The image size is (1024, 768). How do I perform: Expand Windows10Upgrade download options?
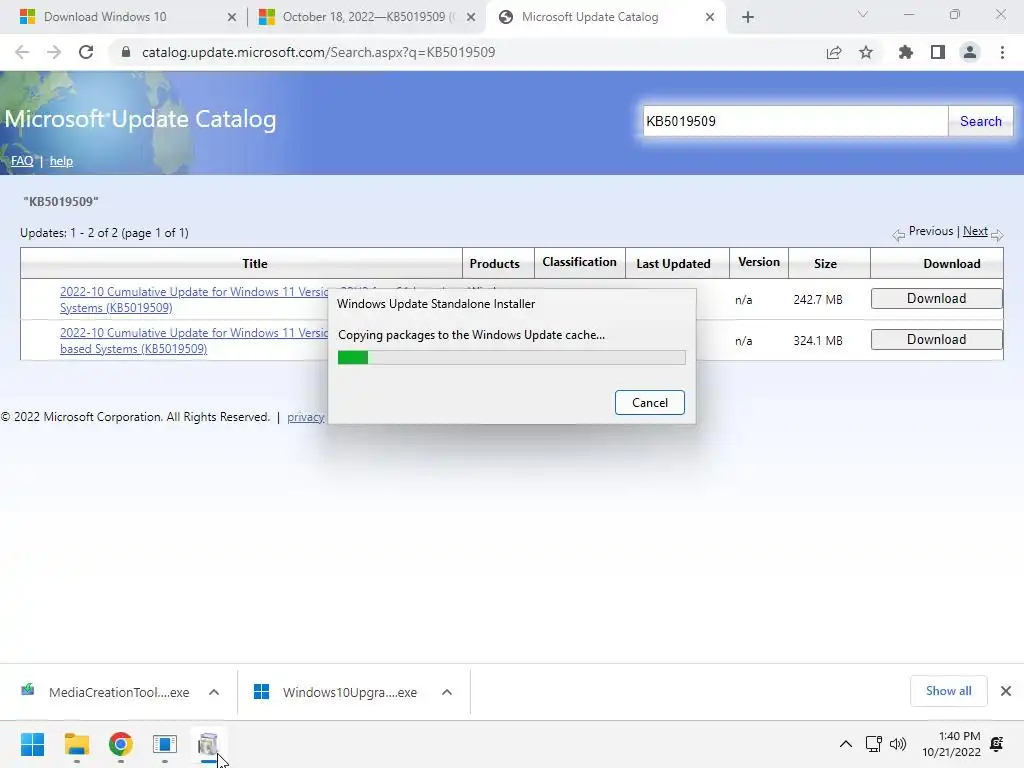447,692
